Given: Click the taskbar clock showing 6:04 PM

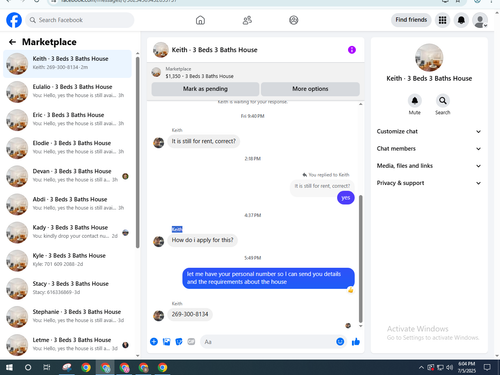Looking at the screenshot, I should click(466, 367).
